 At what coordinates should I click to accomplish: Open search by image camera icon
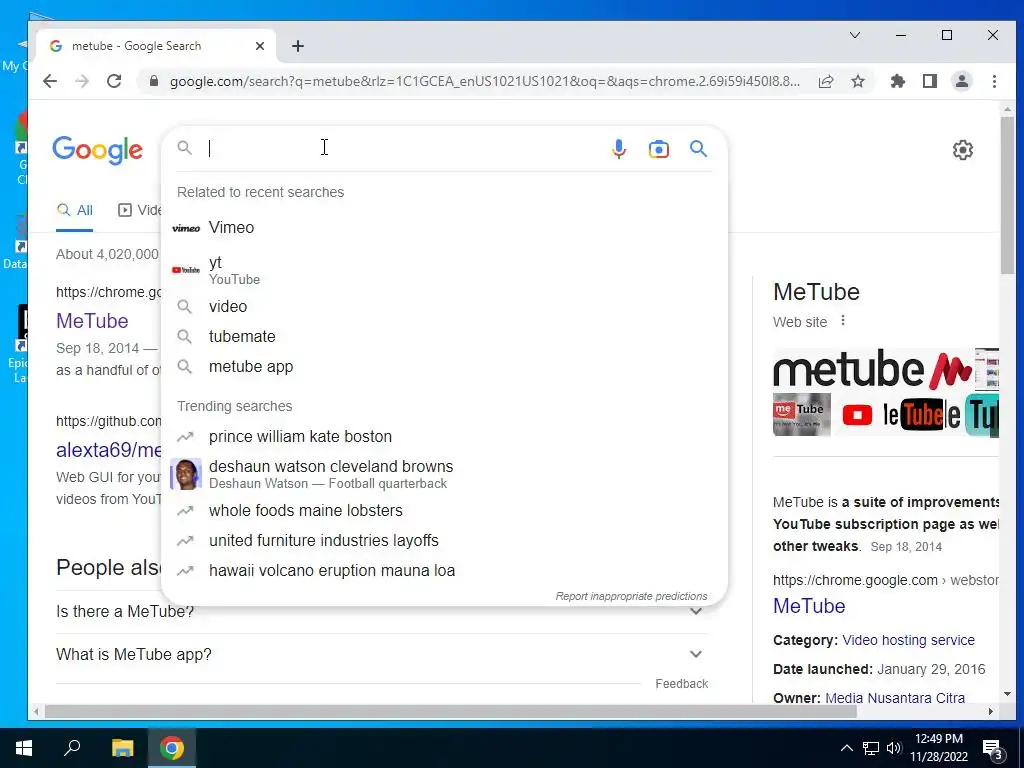[658, 149]
